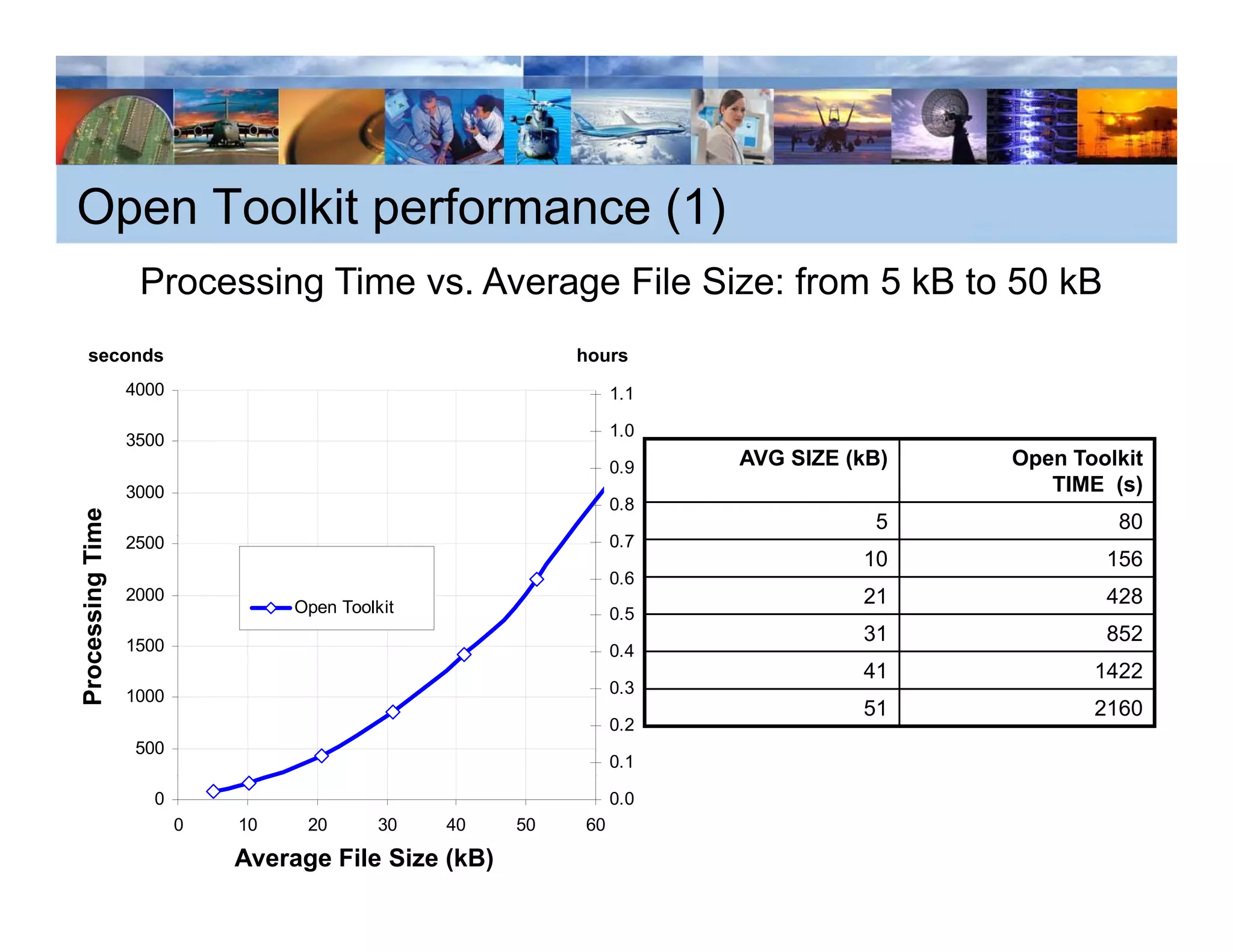This screenshot has height=952, width=1233.
Task: Click the 1000 seconds axis tick label
Action: point(144,696)
